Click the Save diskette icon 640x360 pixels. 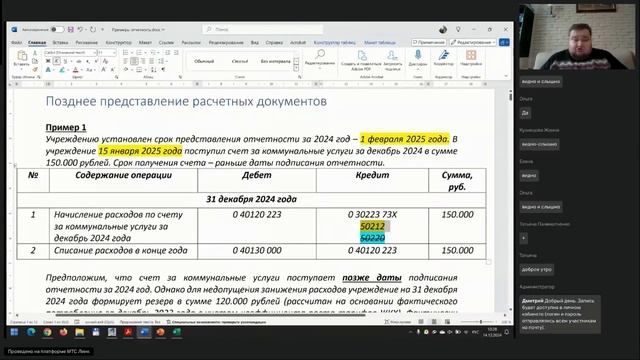tap(71, 29)
